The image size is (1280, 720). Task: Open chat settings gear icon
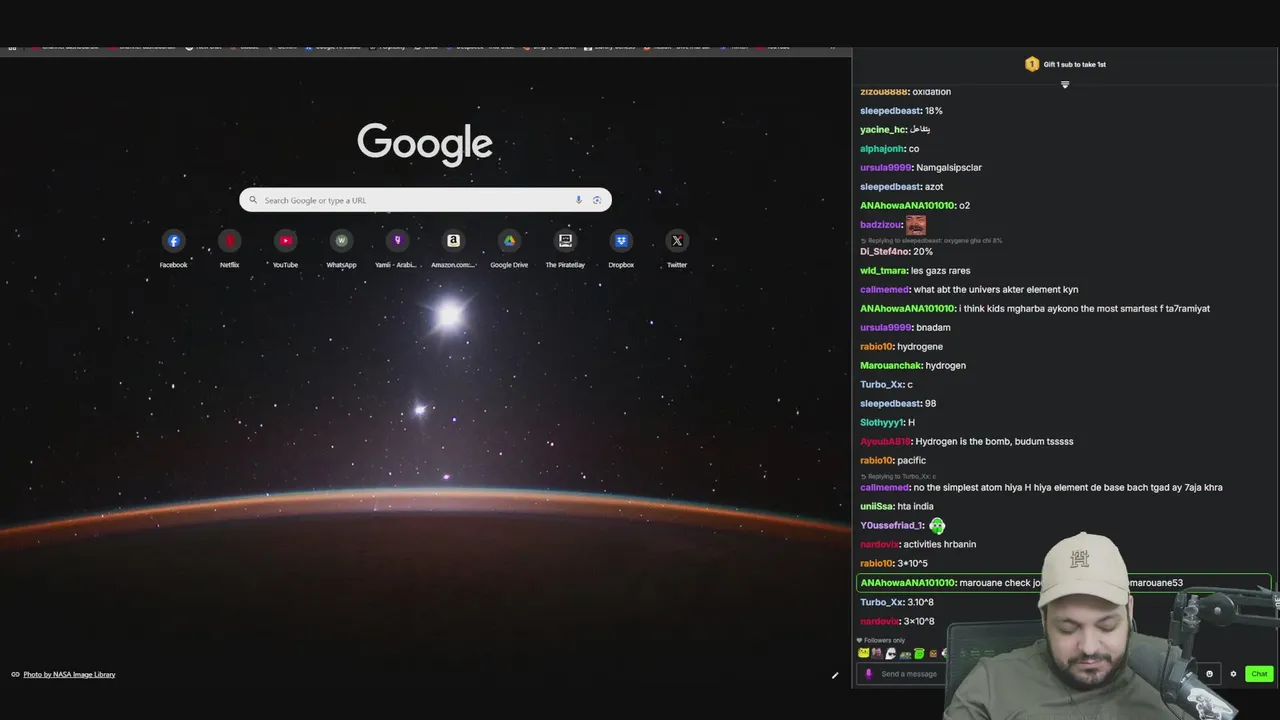(1233, 674)
